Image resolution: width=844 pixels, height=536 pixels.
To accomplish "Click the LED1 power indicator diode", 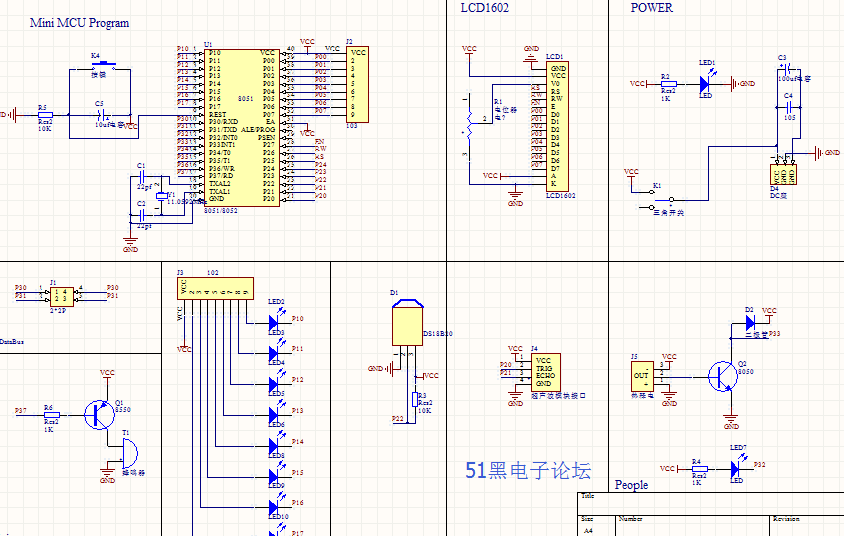I will [x=707, y=84].
